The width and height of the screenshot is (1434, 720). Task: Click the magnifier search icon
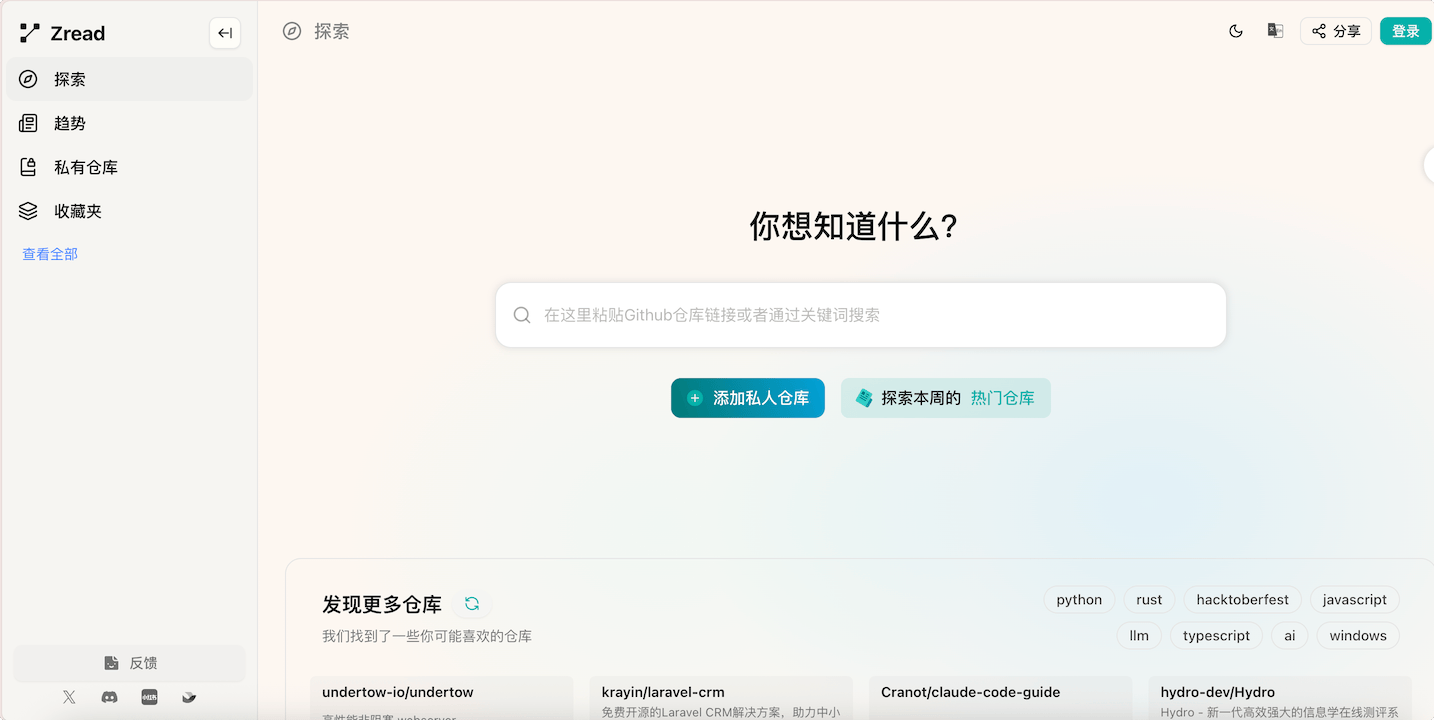(522, 315)
